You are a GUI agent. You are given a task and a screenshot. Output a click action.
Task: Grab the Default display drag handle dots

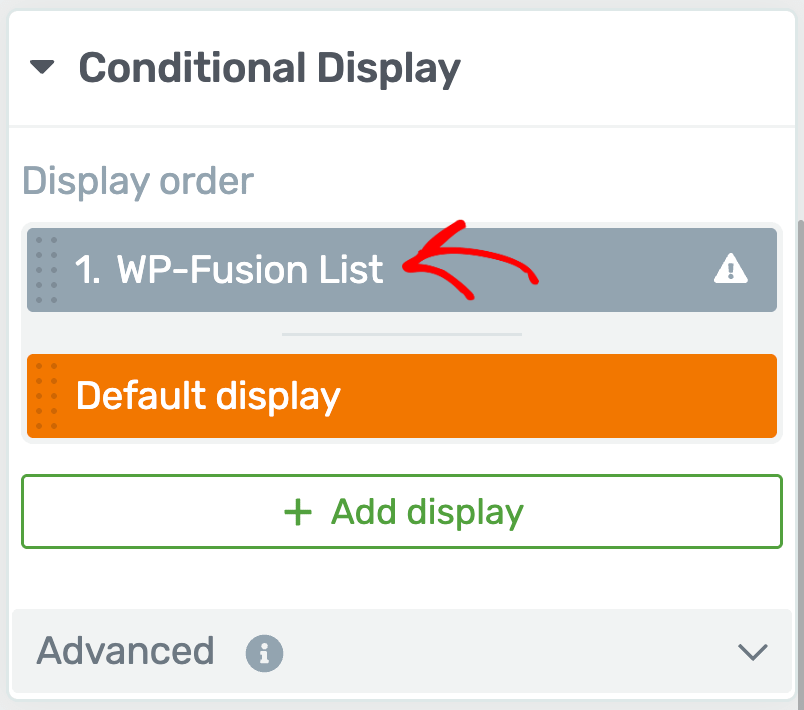point(46,396)
